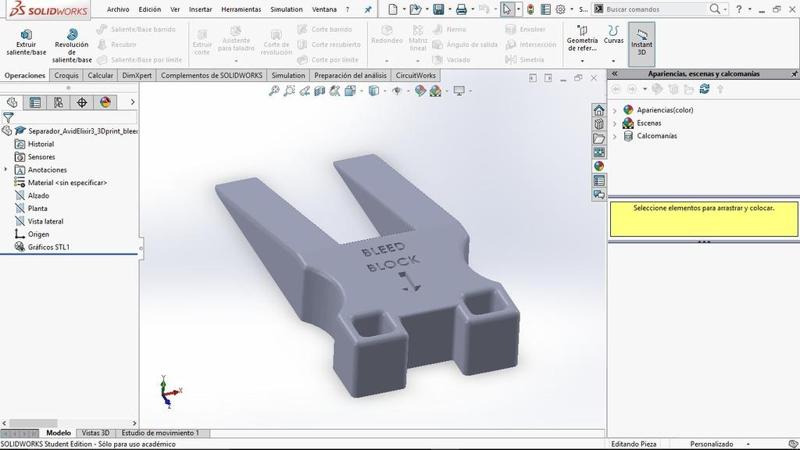Click the Help question mark icon
This screenshot has height=450, width=800.
point(738,9)
